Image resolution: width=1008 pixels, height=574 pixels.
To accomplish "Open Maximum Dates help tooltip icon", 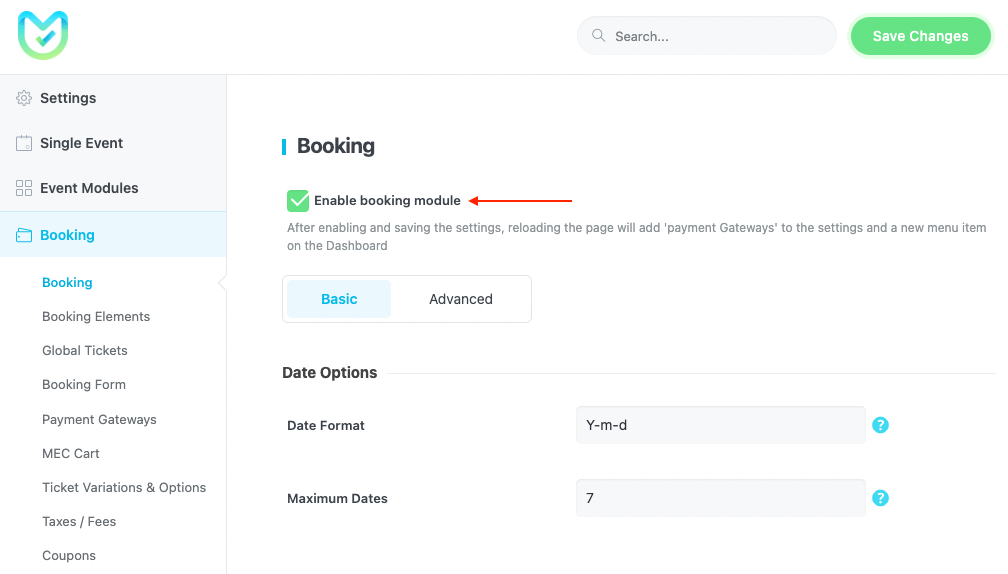I will pos(880,498).
